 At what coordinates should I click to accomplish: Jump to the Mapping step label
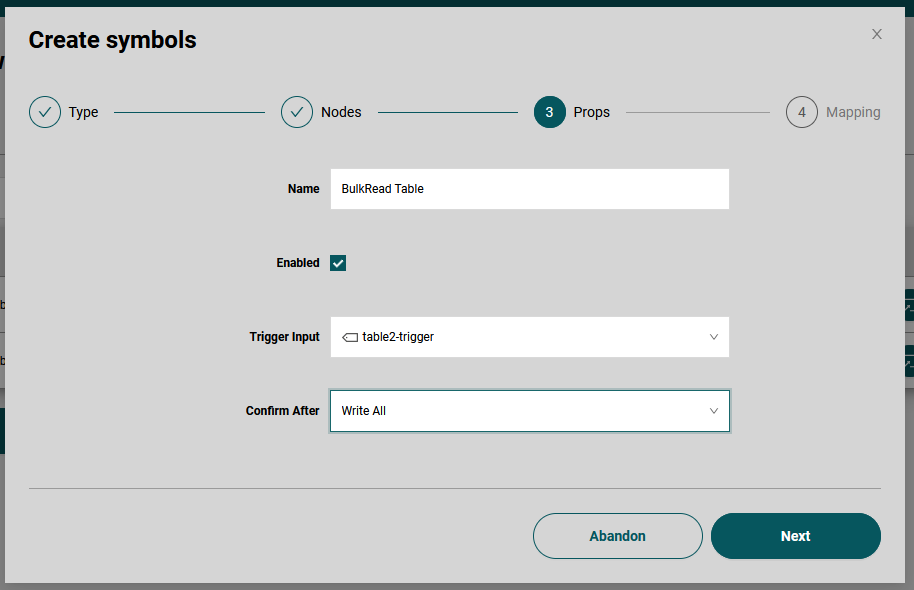[x=853, y=112]
